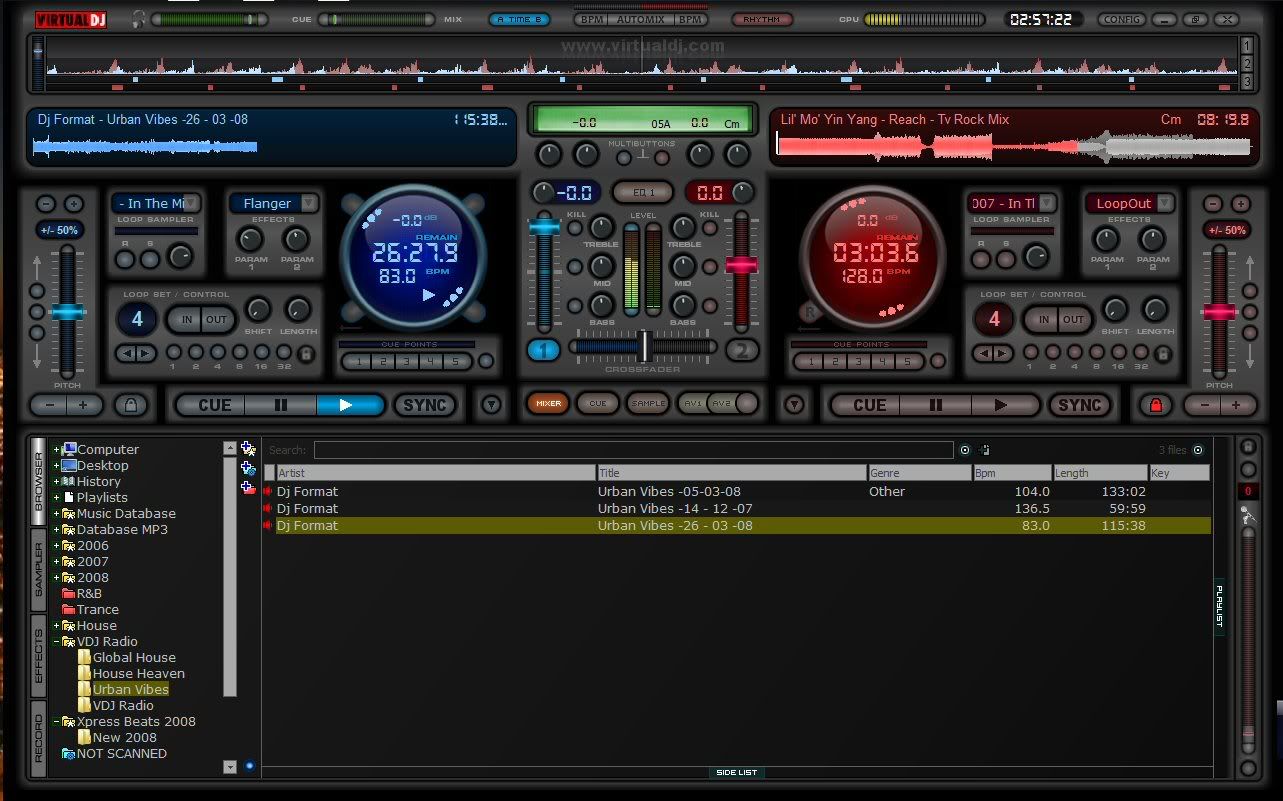Switch to the RECORD side tab
This screenshot has height=801, width=1283.
point(39,738)
